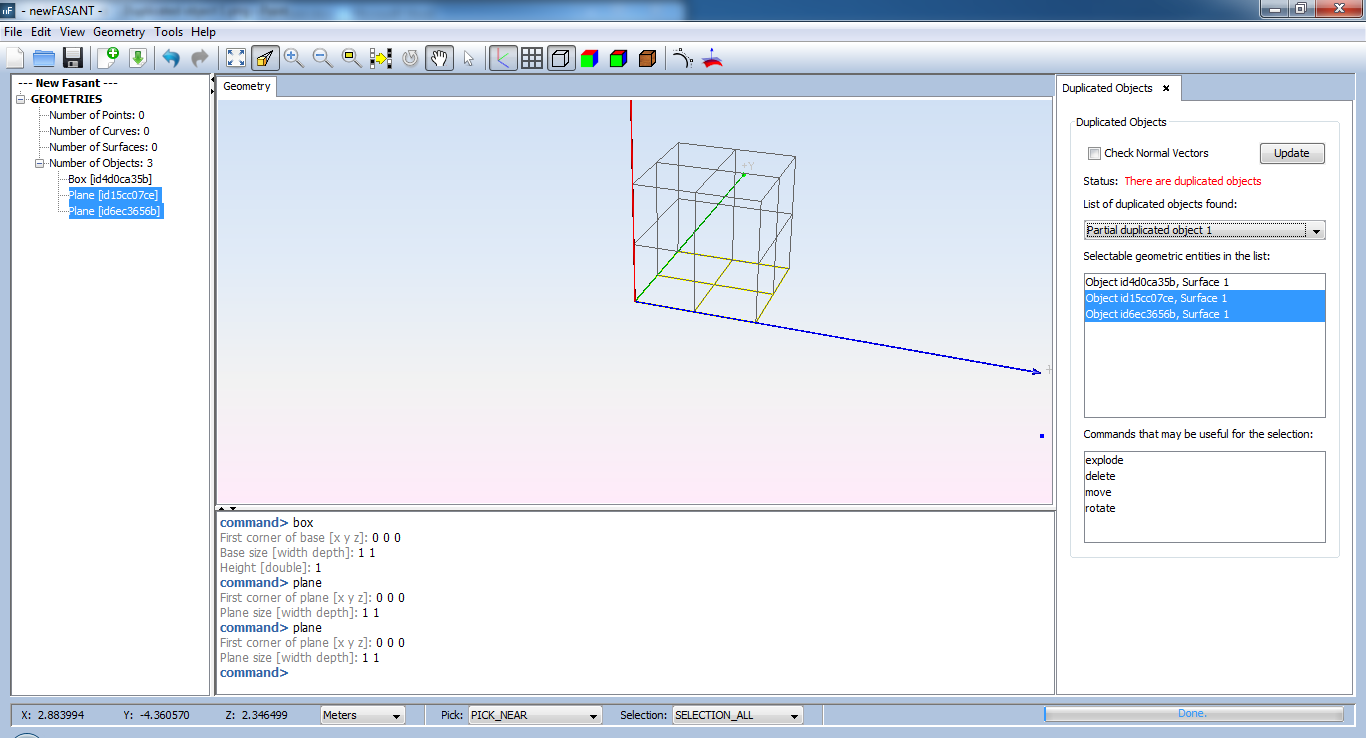
Task: Click the Zoom Out magnifier icon
Action: tap(322, 58)
